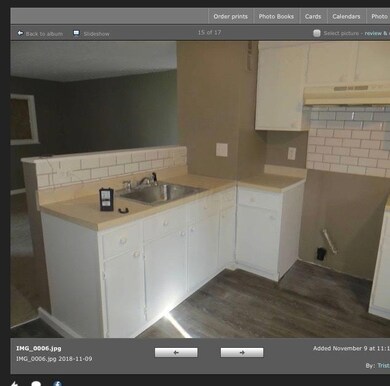This screenshot has height=386, width=390.
Task: Click the Back to album text link
Action: click(x=44, y=34)
